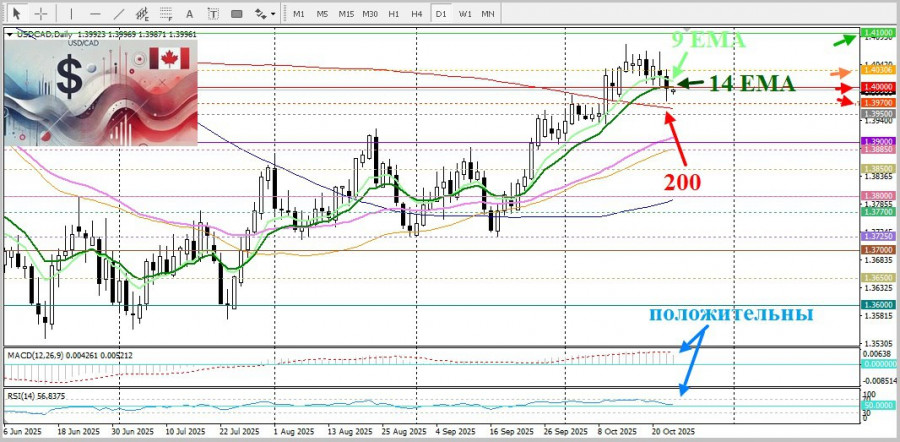This screenshot has width=900, height=442.
Task: Switch chart to W1 weekly
Action: click(x=465, y=13)
